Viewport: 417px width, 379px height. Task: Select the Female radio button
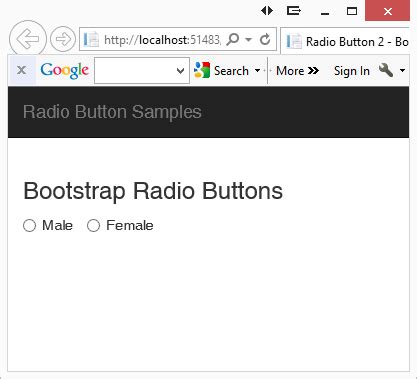pyautogui.click(x=93, y=225)
